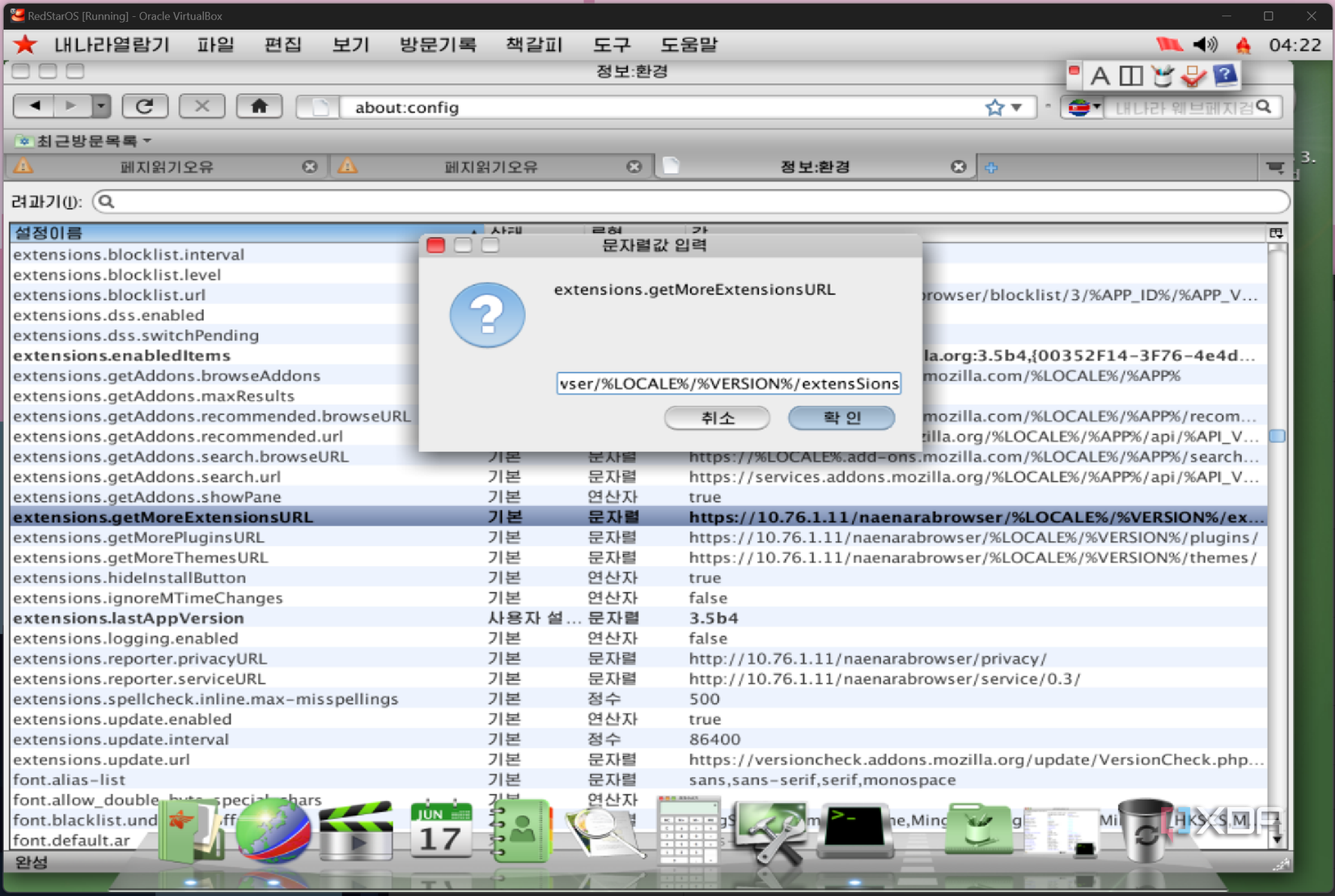Select the dual-pane view icon in floating palette

click(x=1130, y=75)
